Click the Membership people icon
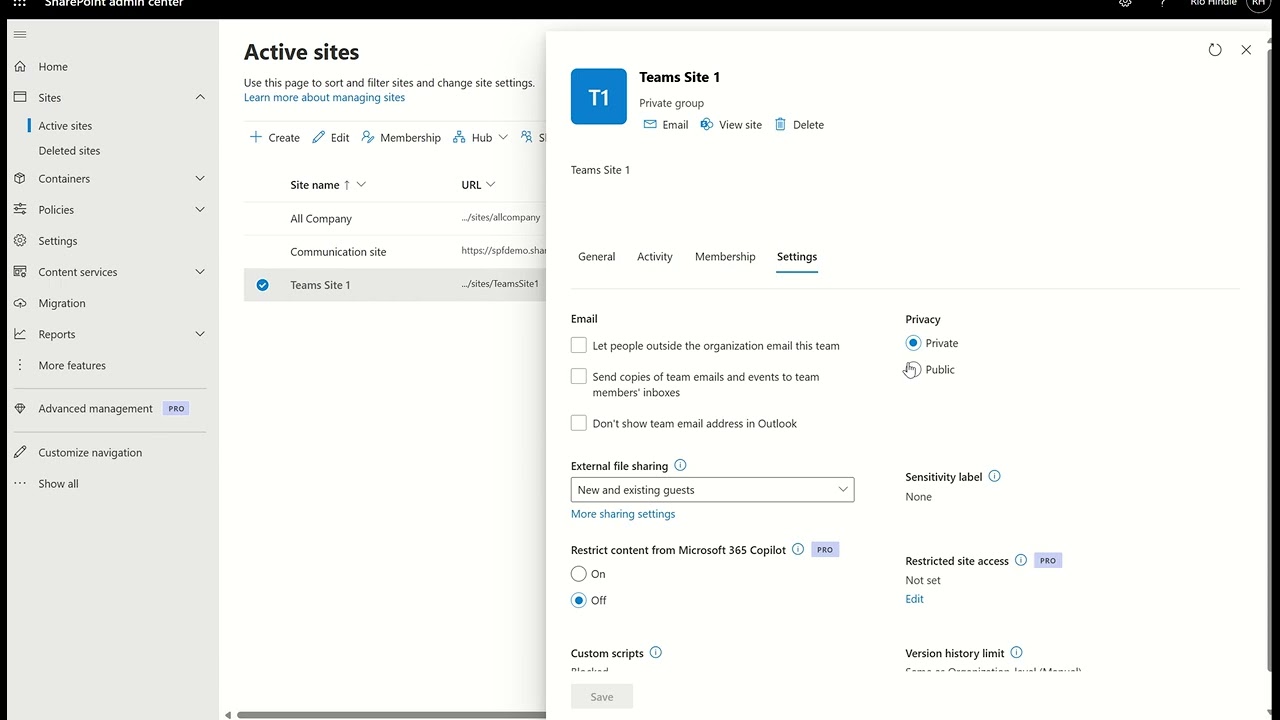 point(368,137)
